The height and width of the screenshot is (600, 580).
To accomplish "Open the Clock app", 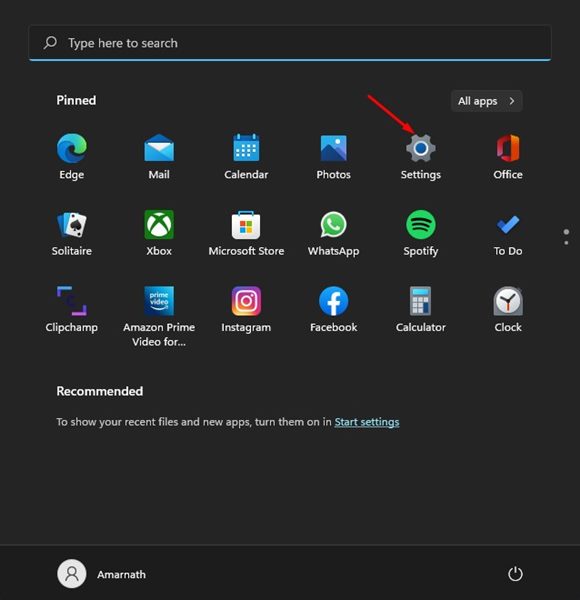I will pos(508,310).
